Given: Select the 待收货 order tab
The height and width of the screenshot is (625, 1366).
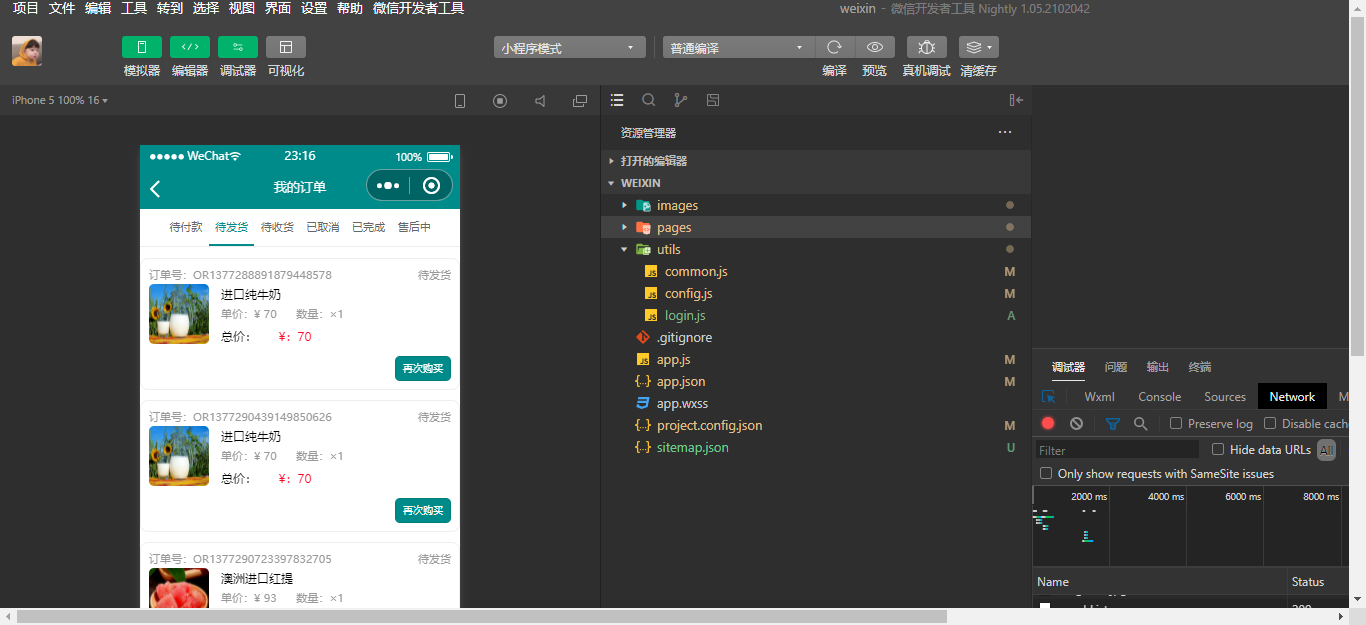Looking at the screenshot, I should [x=277, y=227].
